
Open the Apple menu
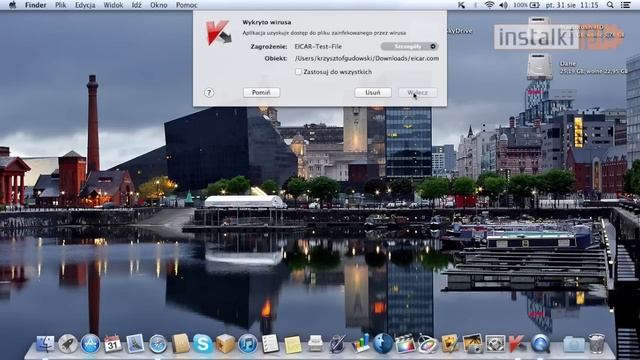[12, 5]
